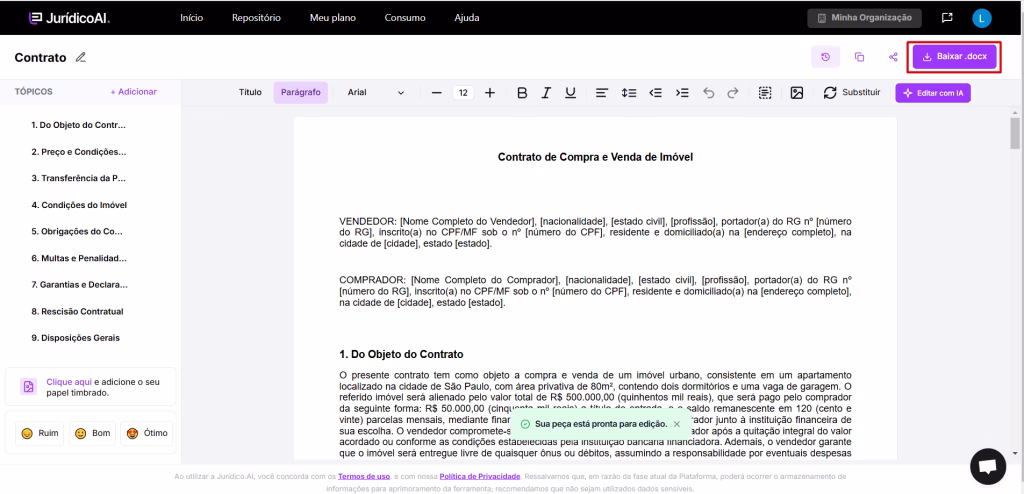Viewport: 1024px width, 494px height.
Task: Select the Título style
Action: [x=249, y=93]
